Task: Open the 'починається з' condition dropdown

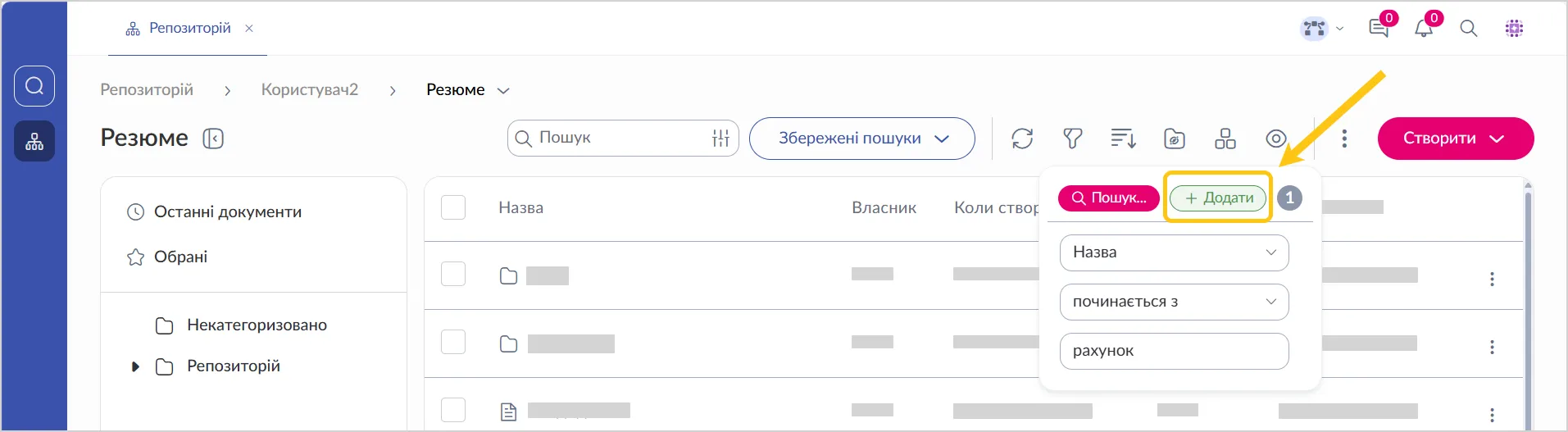Action: coord(1174,302)
